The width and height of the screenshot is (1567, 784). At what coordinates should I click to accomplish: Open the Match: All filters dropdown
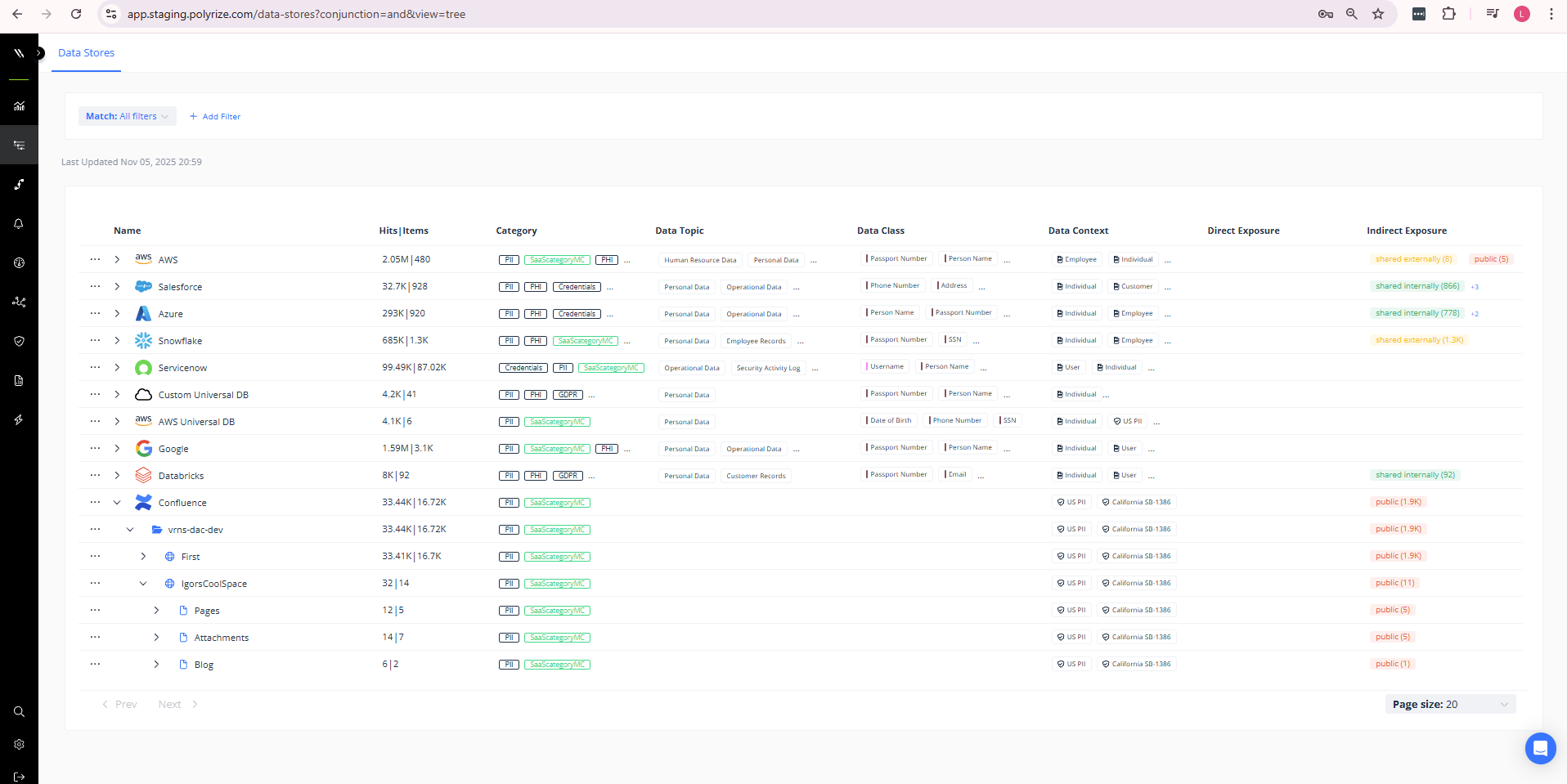[x=127, y=116]
